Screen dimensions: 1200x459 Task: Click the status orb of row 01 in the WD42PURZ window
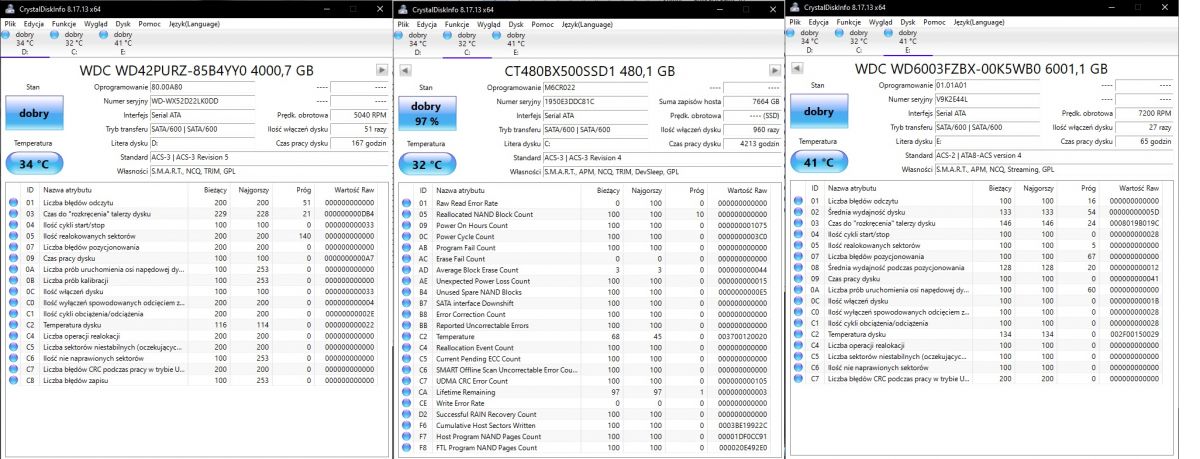[14, 201]
